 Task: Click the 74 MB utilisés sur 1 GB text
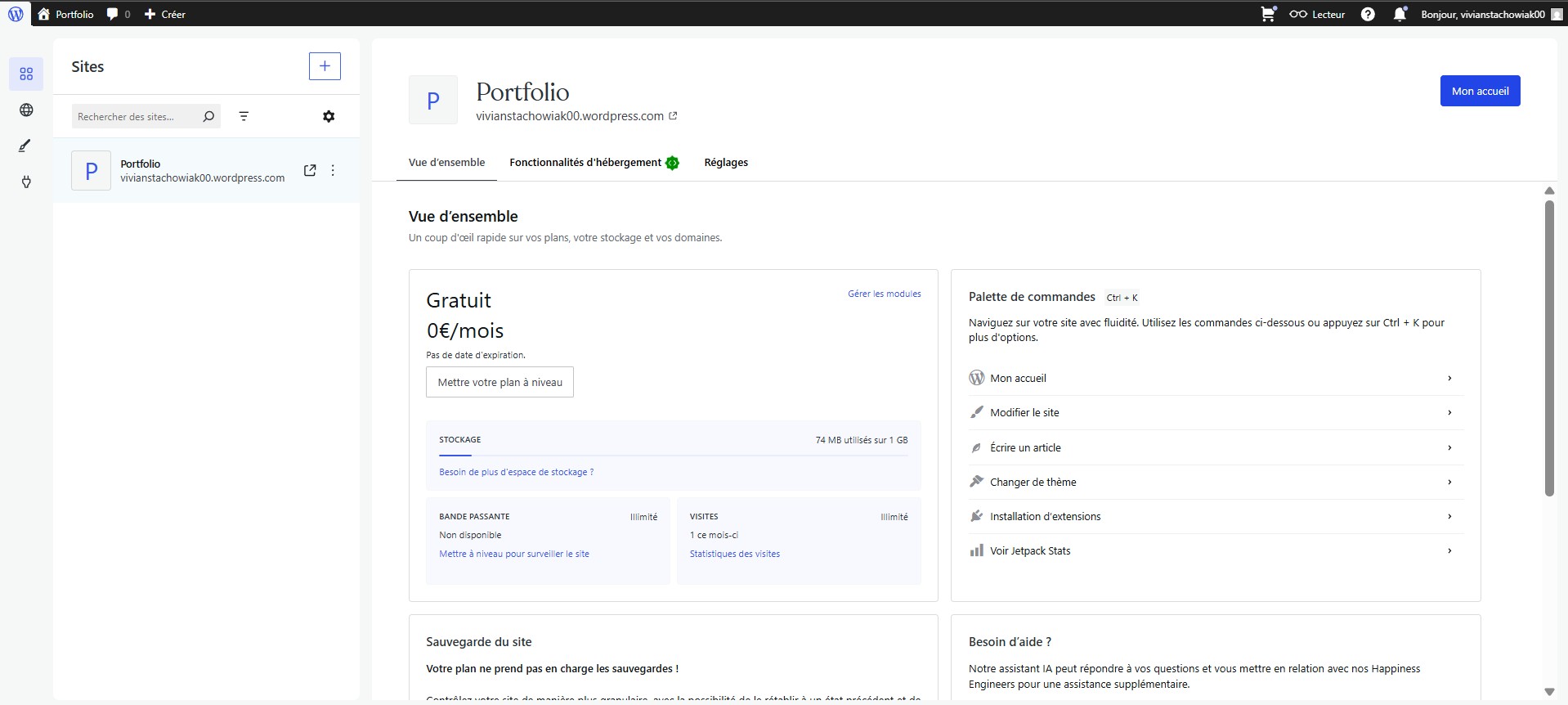862,440
